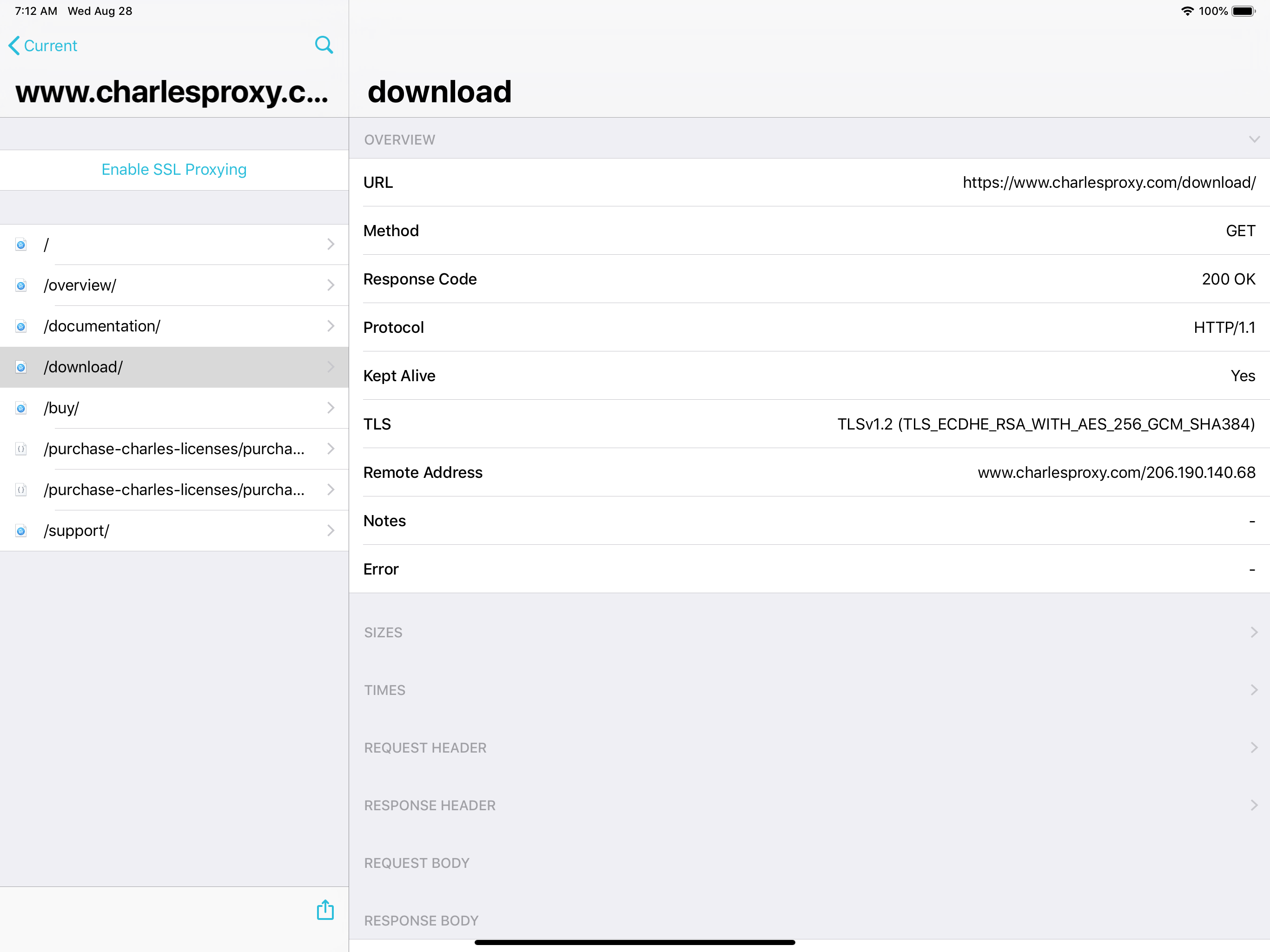Click the Wi-Fi status icon
1270x952 pixels.
1187,10
